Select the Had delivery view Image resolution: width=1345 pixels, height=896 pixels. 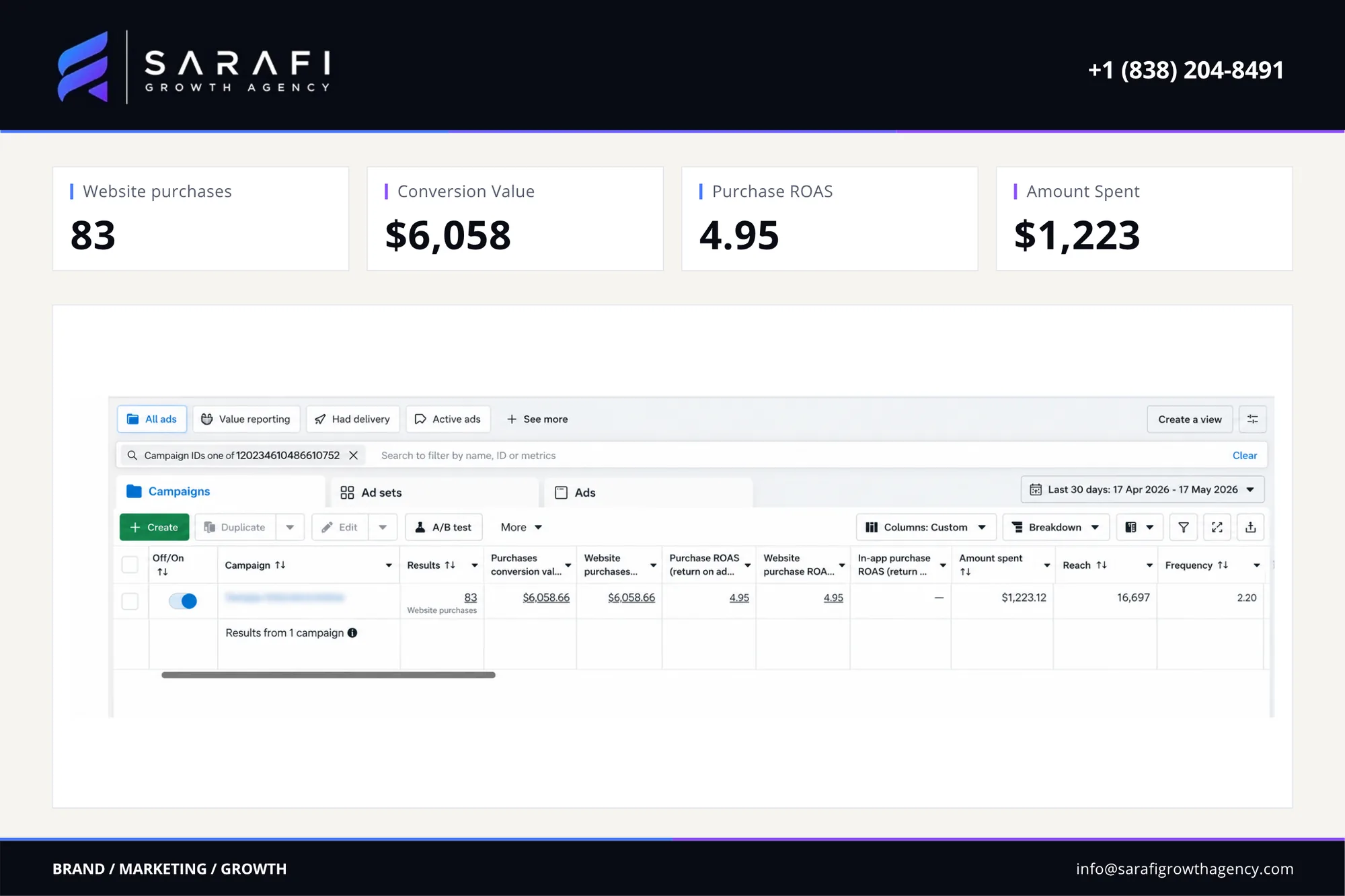[x=353, y=419]
